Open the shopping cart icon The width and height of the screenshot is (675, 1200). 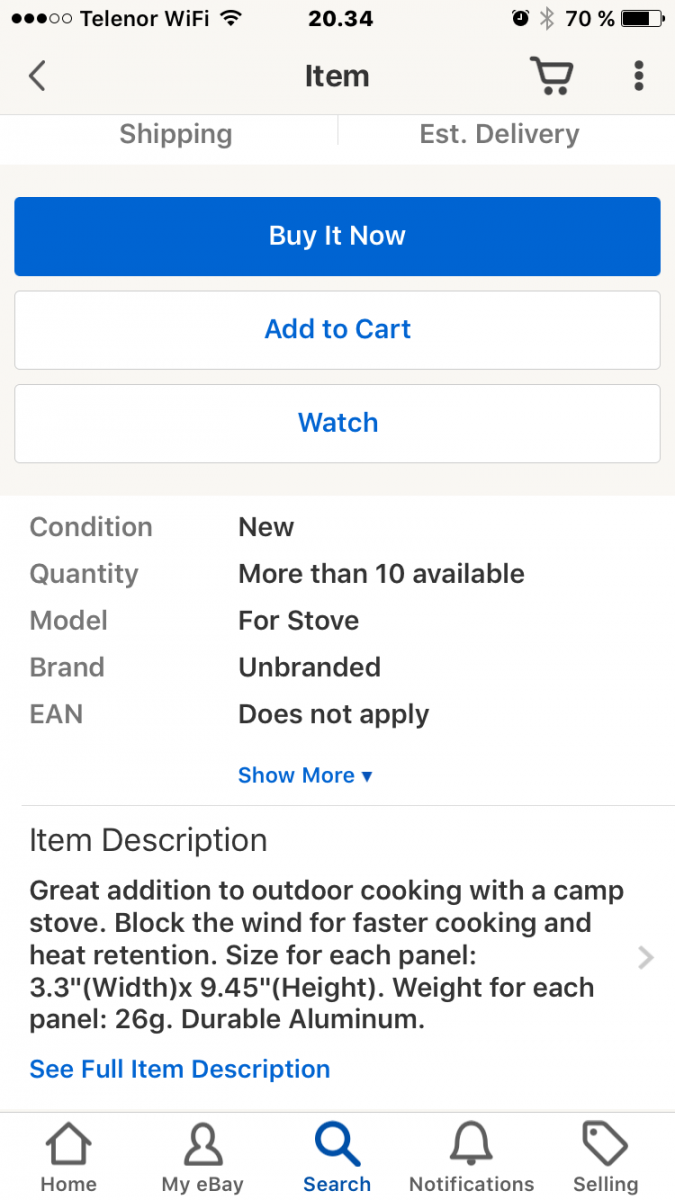[550, 76]
